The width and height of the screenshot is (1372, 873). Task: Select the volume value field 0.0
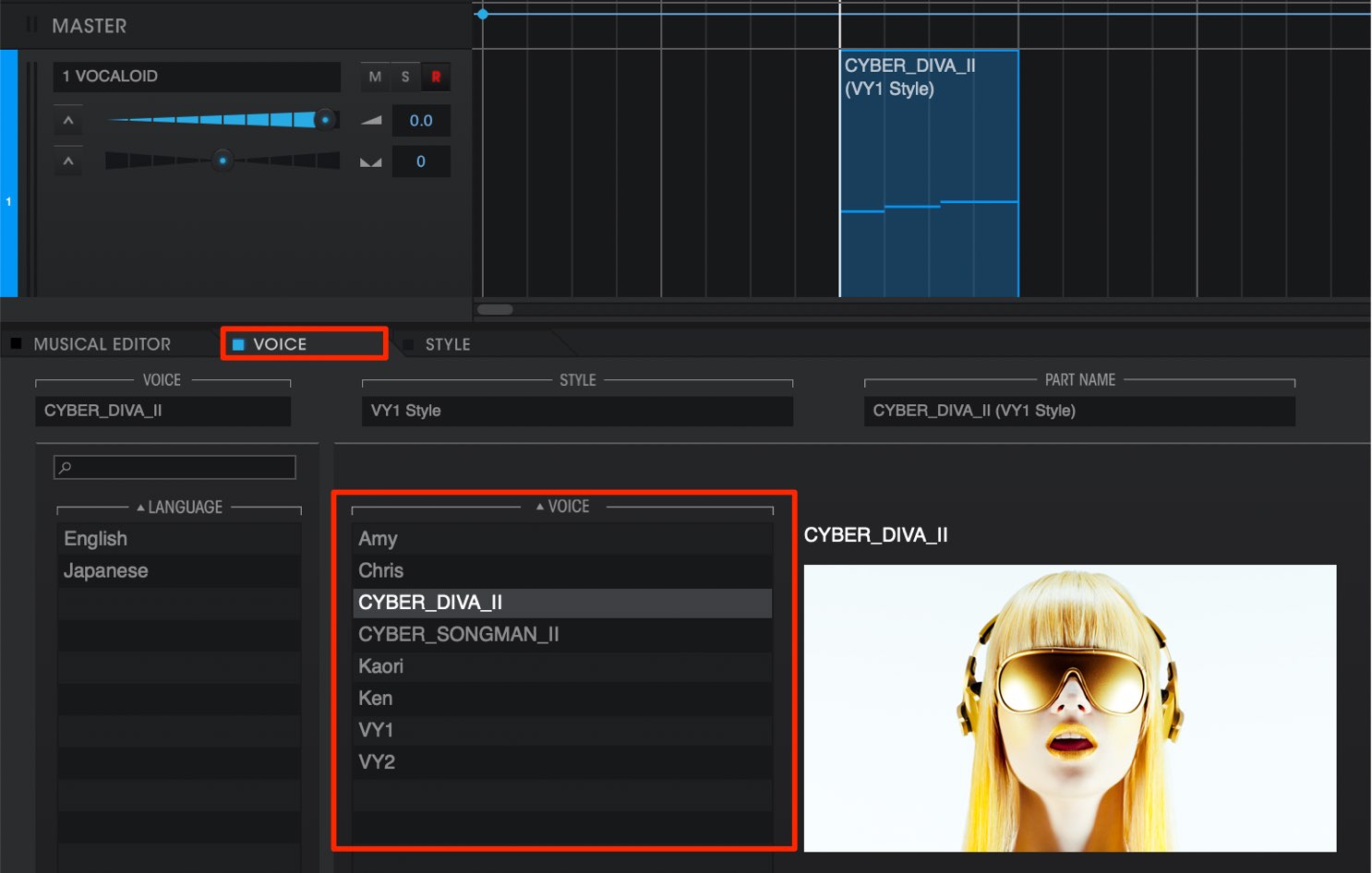tap(421, 121)
